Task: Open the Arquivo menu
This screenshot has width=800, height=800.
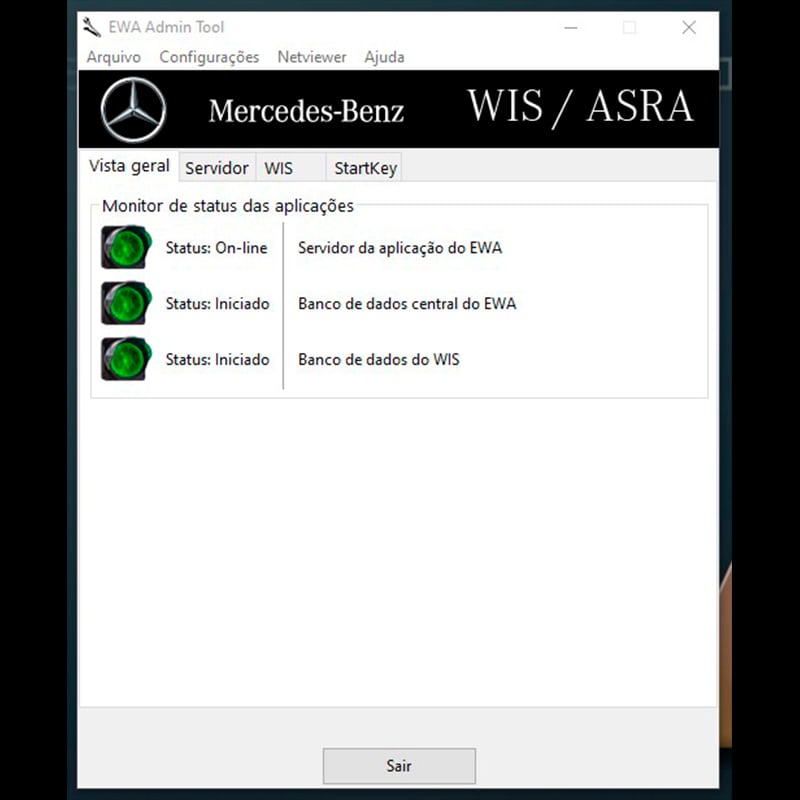Action: (114, 57)
